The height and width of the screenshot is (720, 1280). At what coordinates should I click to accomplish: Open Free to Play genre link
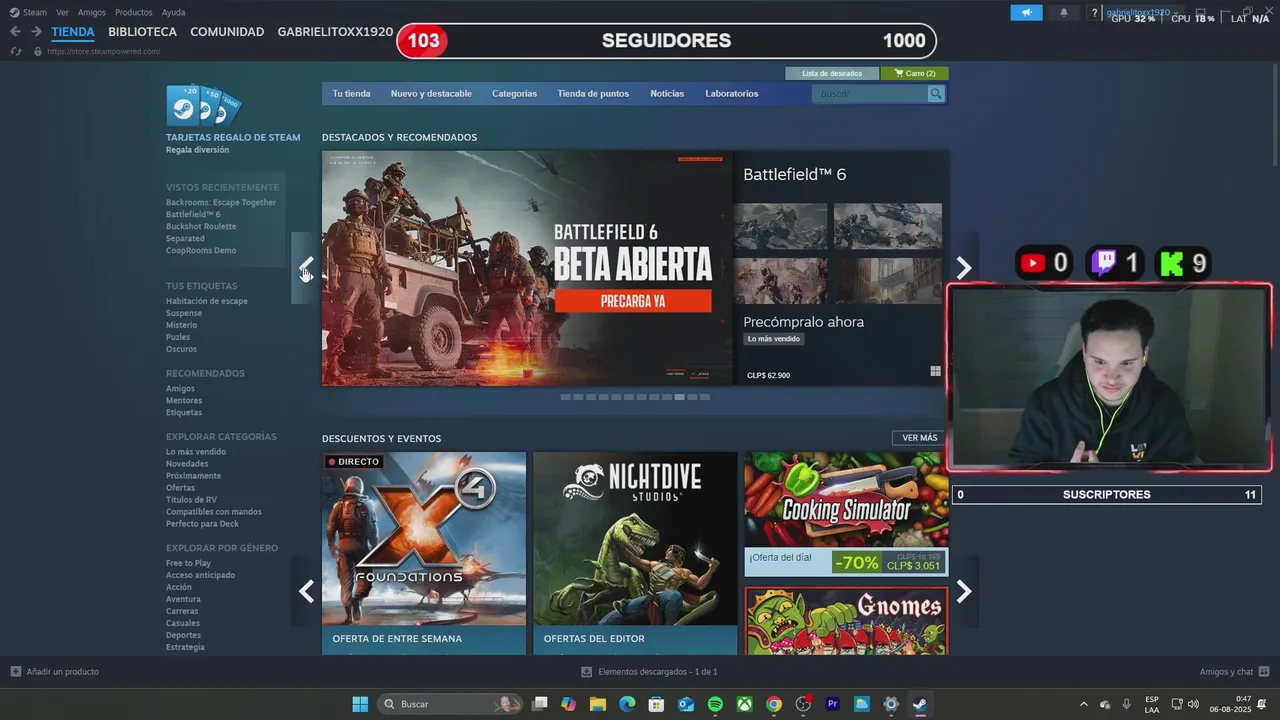188,563
